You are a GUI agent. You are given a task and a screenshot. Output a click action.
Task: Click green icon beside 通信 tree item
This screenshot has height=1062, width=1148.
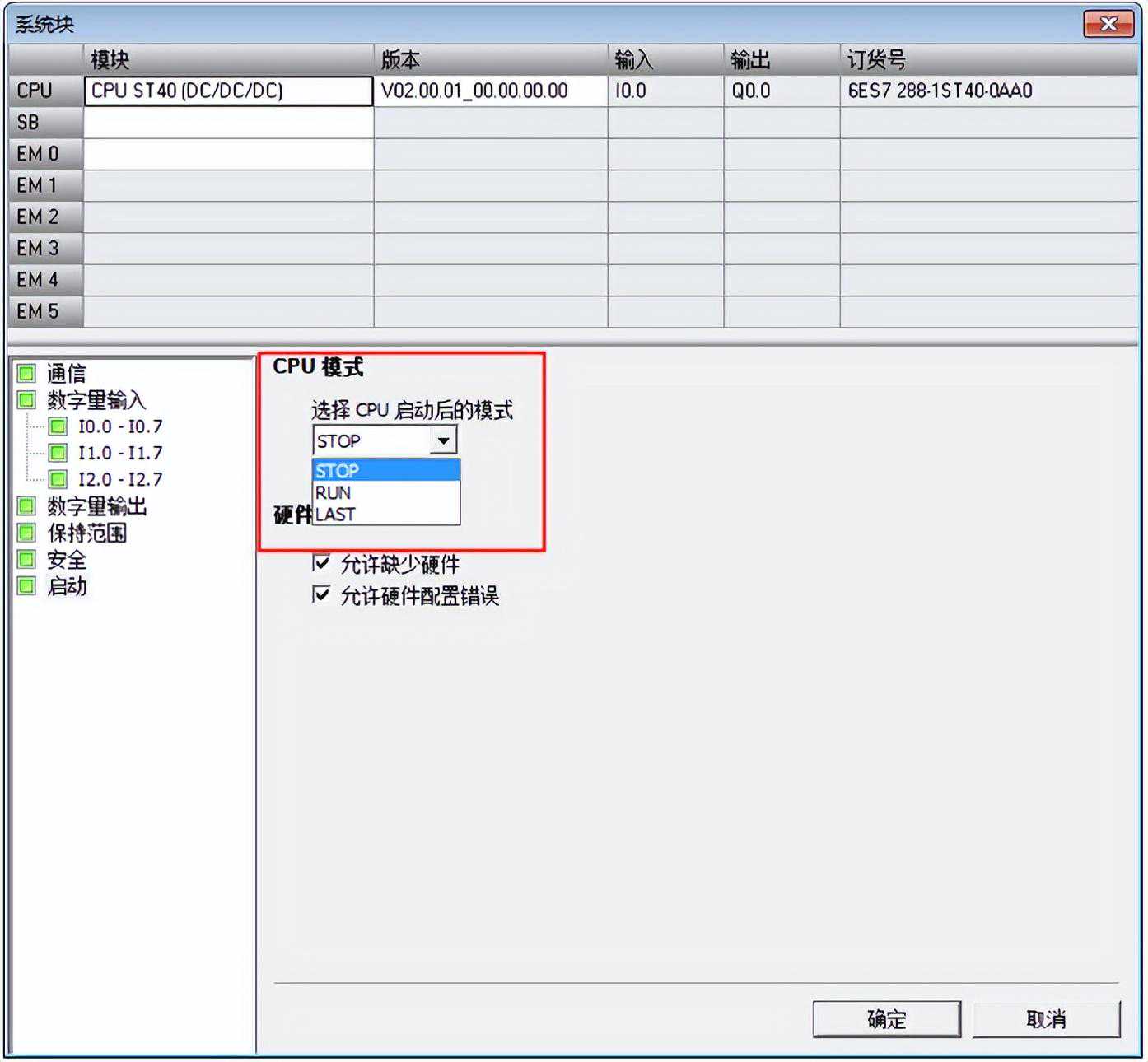(x=26, y=374)
